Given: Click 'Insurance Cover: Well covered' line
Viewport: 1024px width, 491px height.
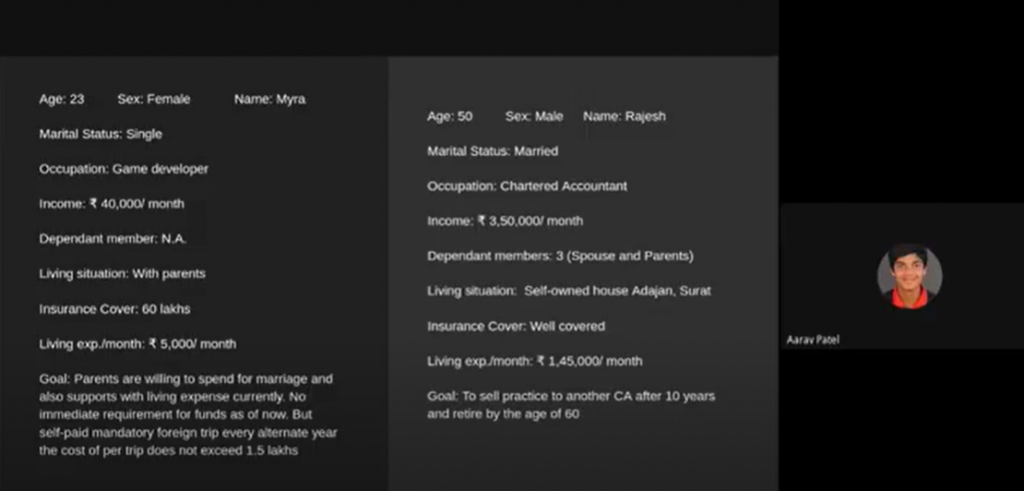Looking at the screenshot, I should pos(516,326).
